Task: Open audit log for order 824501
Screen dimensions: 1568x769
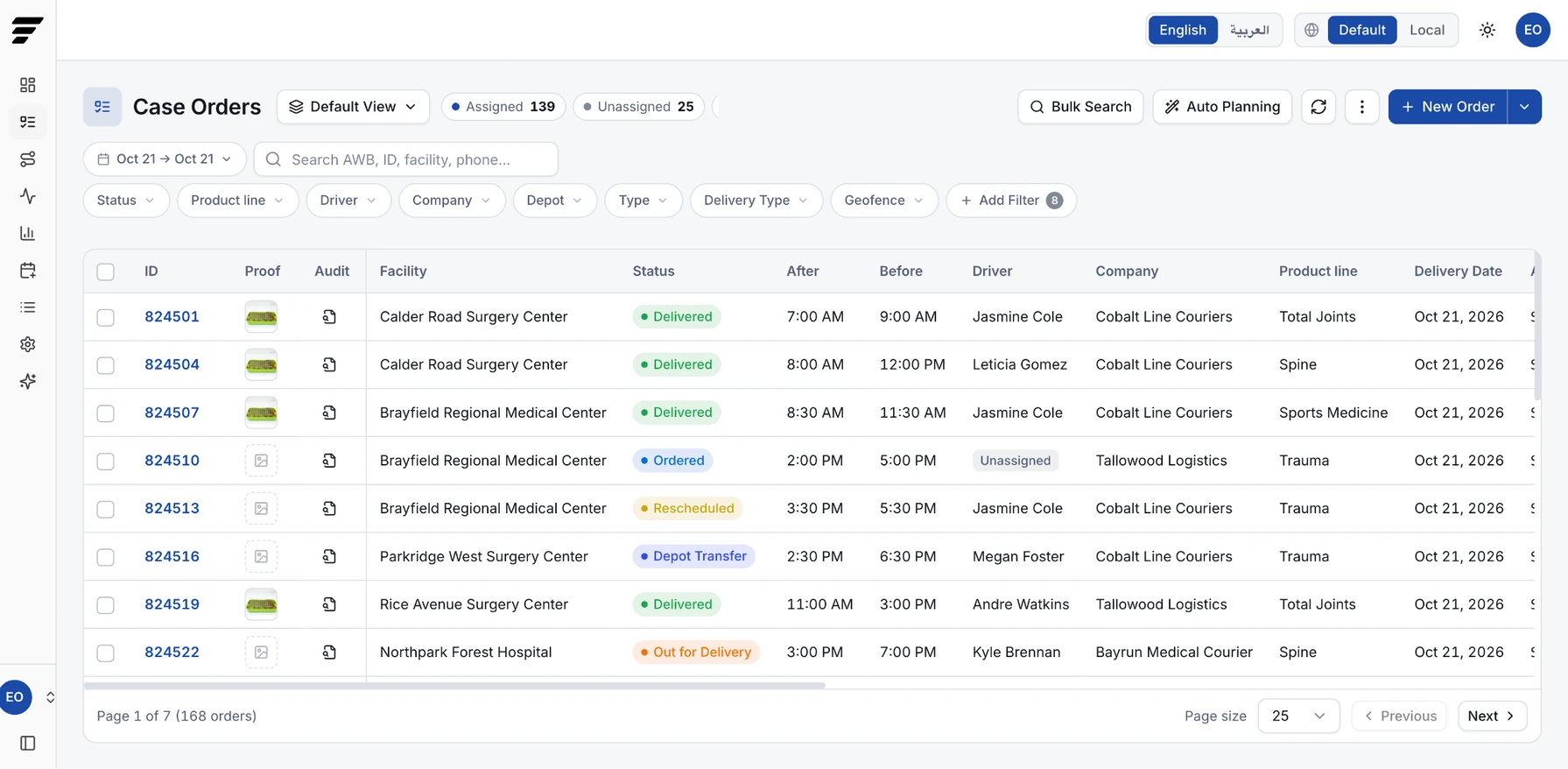Action: coord(329,316)
